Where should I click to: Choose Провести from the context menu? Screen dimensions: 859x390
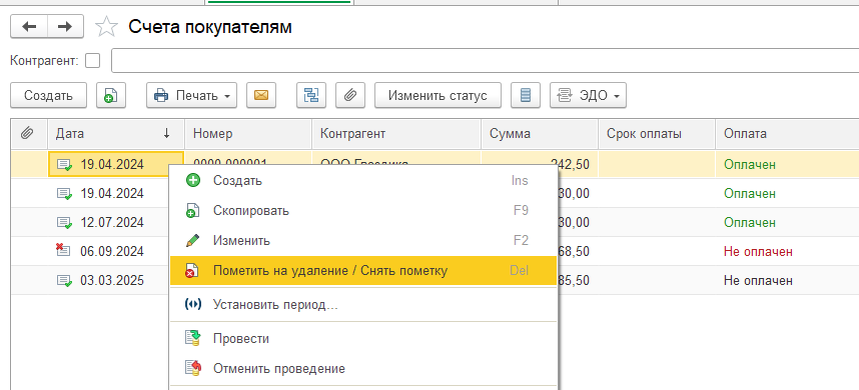click(363, 339)
